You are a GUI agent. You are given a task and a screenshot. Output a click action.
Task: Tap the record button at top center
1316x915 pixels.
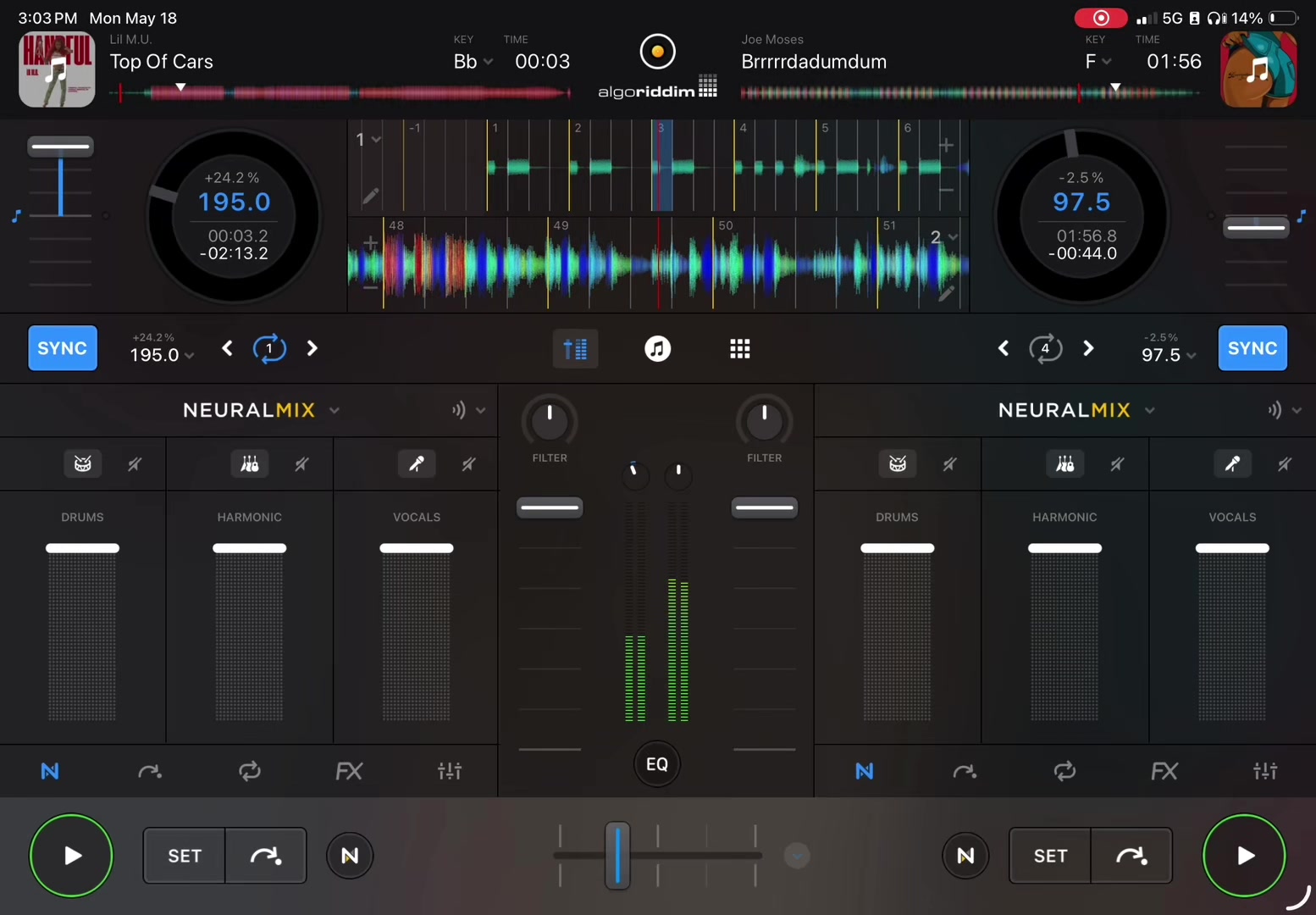pos(657,52)
